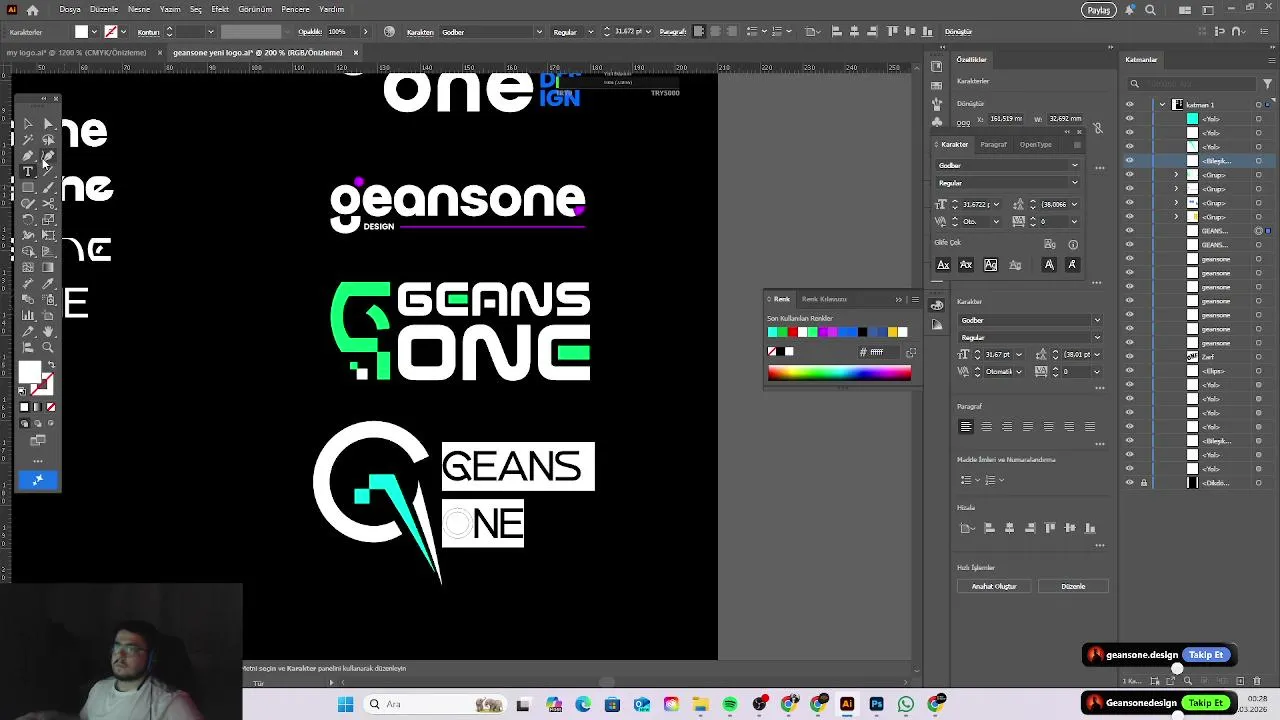Viewport: 1280px width, 720px height.
Task: Select the Selection (black arrow) tool
Action: click(x=28, y=124)
